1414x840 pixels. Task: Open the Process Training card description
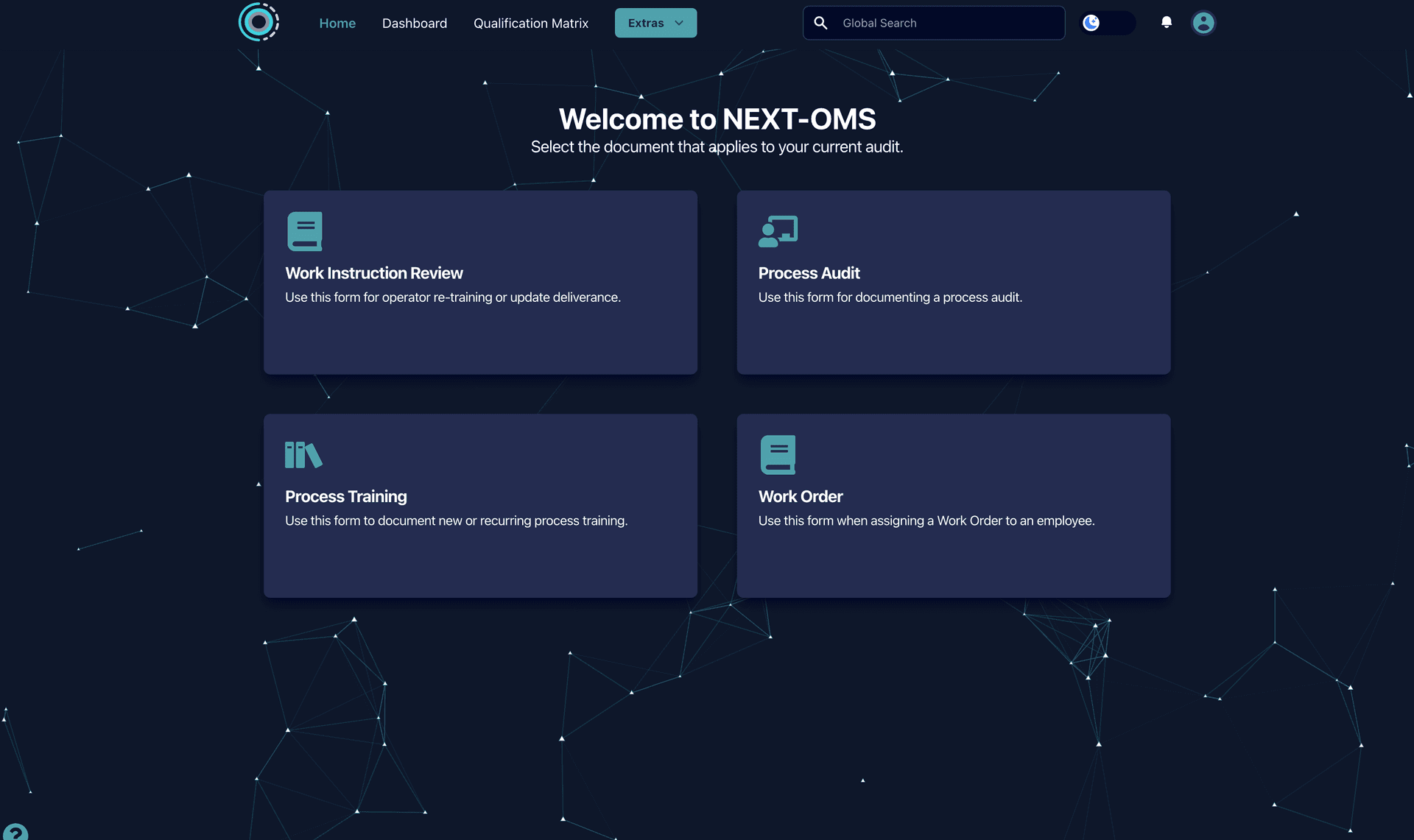(x=456, y=520)
